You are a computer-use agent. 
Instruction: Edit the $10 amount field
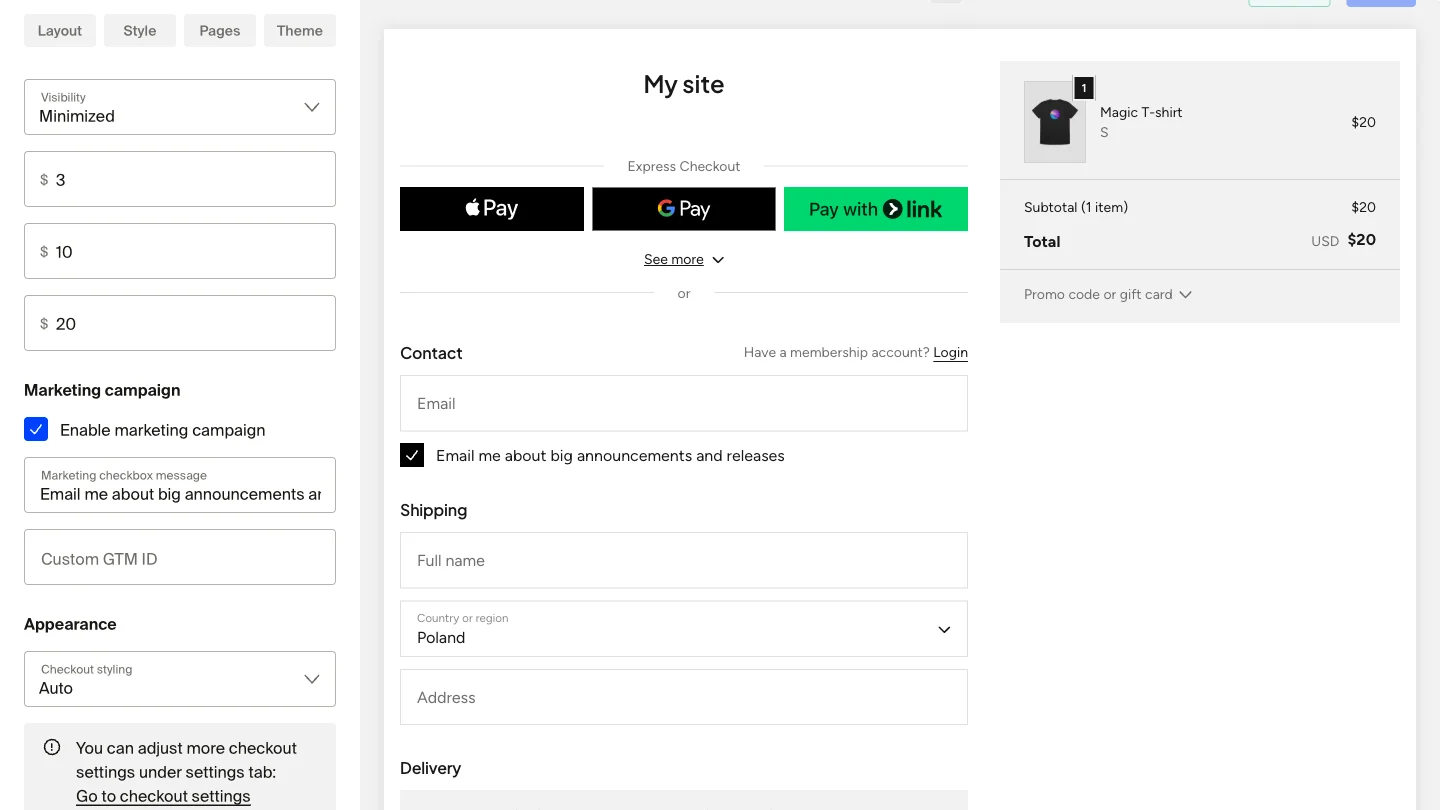180,251
